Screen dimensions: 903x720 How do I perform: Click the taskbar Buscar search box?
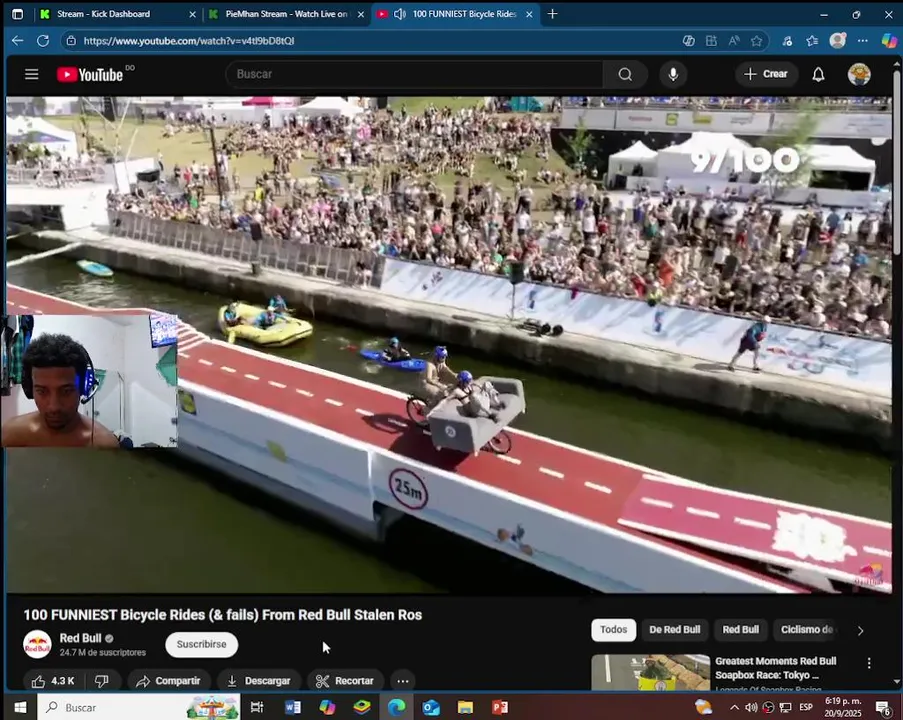coord(138,707)
